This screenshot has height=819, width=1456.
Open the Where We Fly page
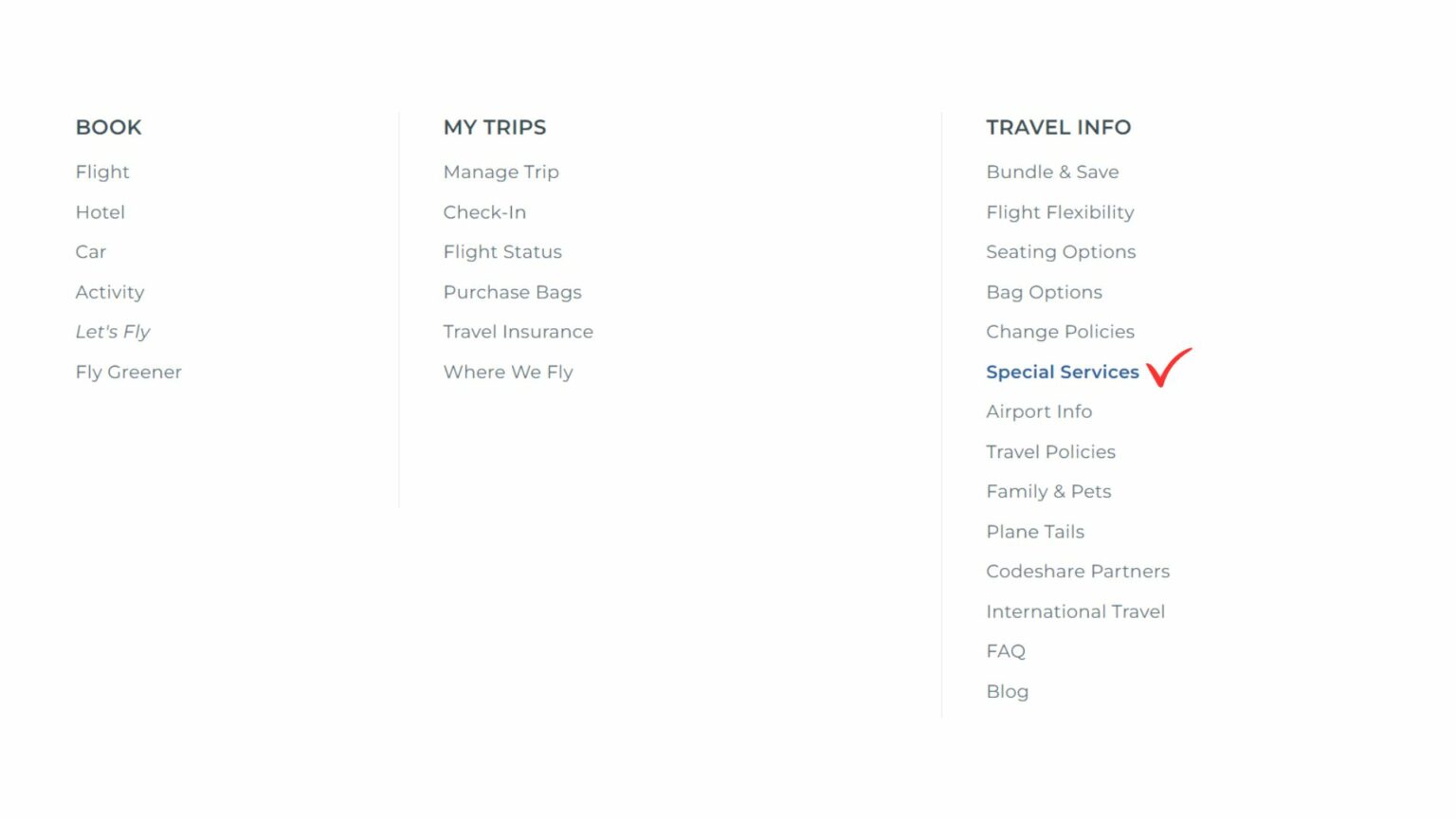point(508,372)
